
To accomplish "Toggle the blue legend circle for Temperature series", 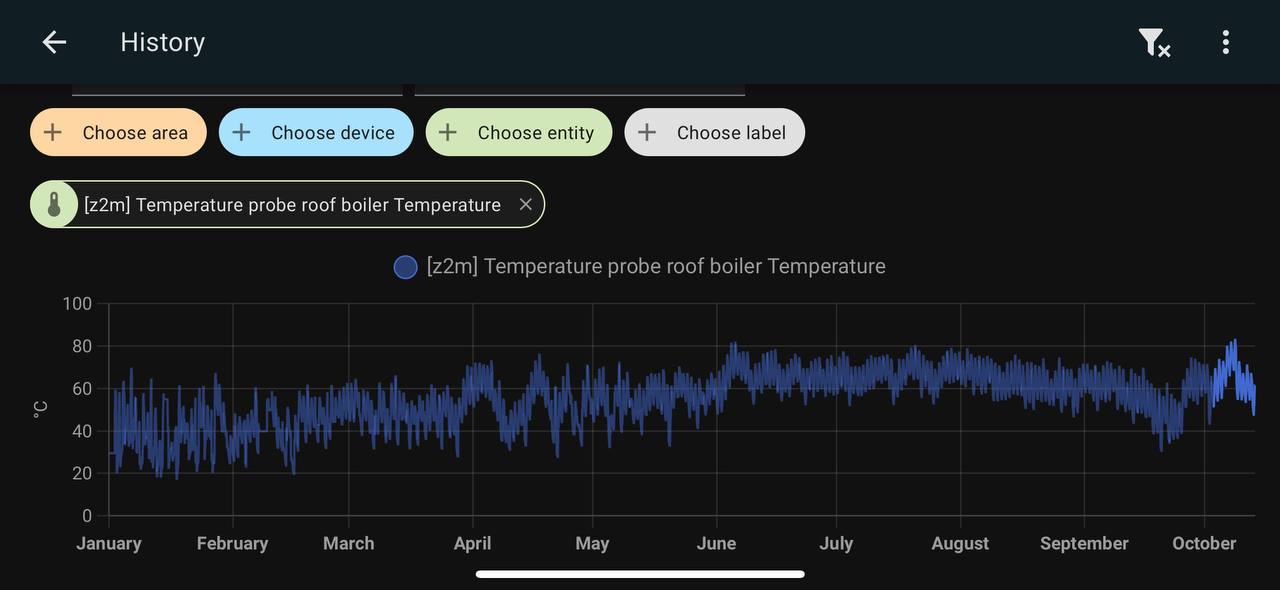I will (405, 267).
